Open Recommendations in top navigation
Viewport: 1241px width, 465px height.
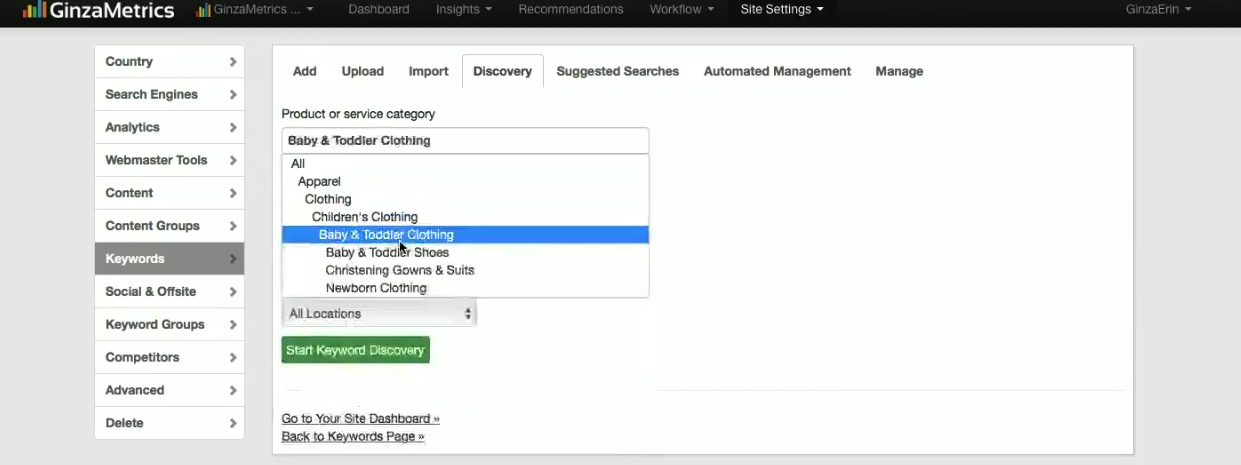coord(571,9)
